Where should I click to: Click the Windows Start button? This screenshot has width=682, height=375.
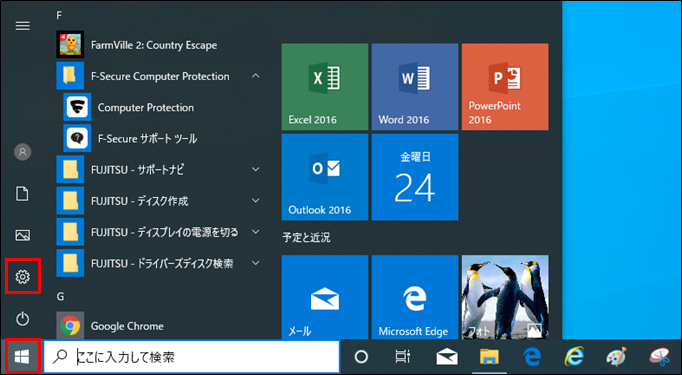pos(22,357)
